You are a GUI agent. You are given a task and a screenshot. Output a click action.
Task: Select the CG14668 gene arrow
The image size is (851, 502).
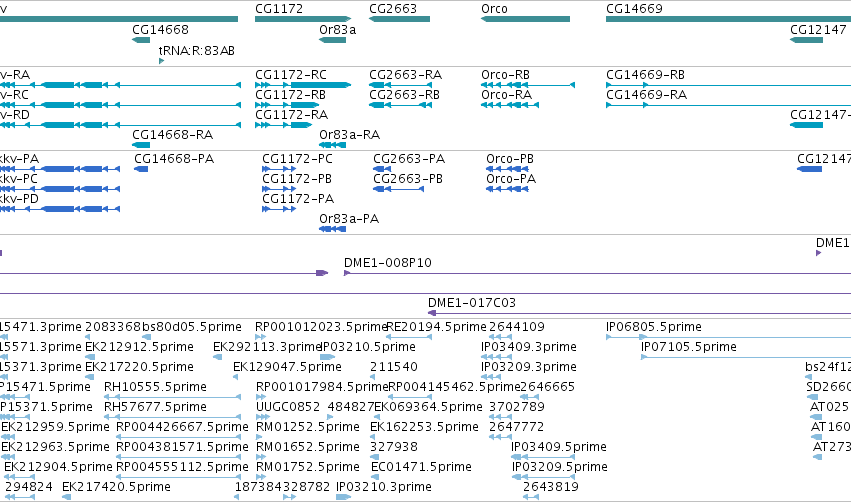click(x=141, y=40)
